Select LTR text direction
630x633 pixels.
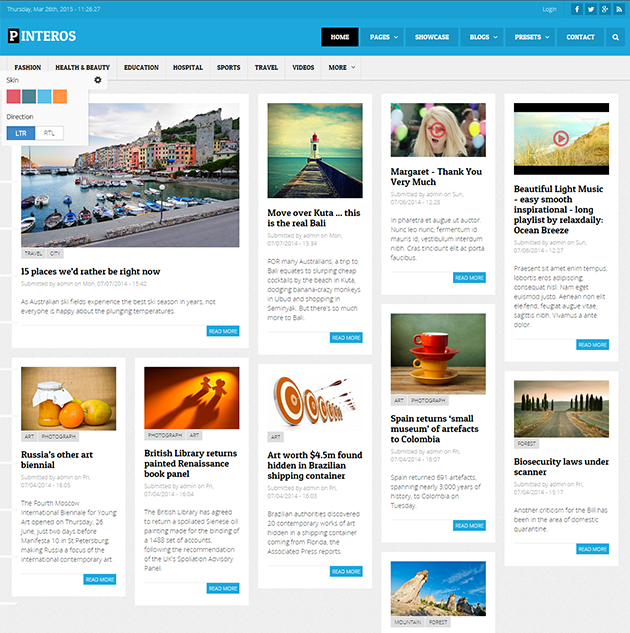point(22,132)
